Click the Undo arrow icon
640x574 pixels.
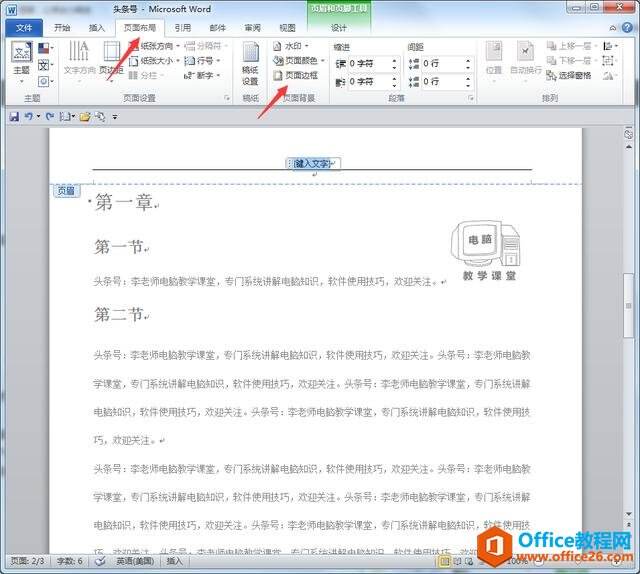[x=29, y=117]
